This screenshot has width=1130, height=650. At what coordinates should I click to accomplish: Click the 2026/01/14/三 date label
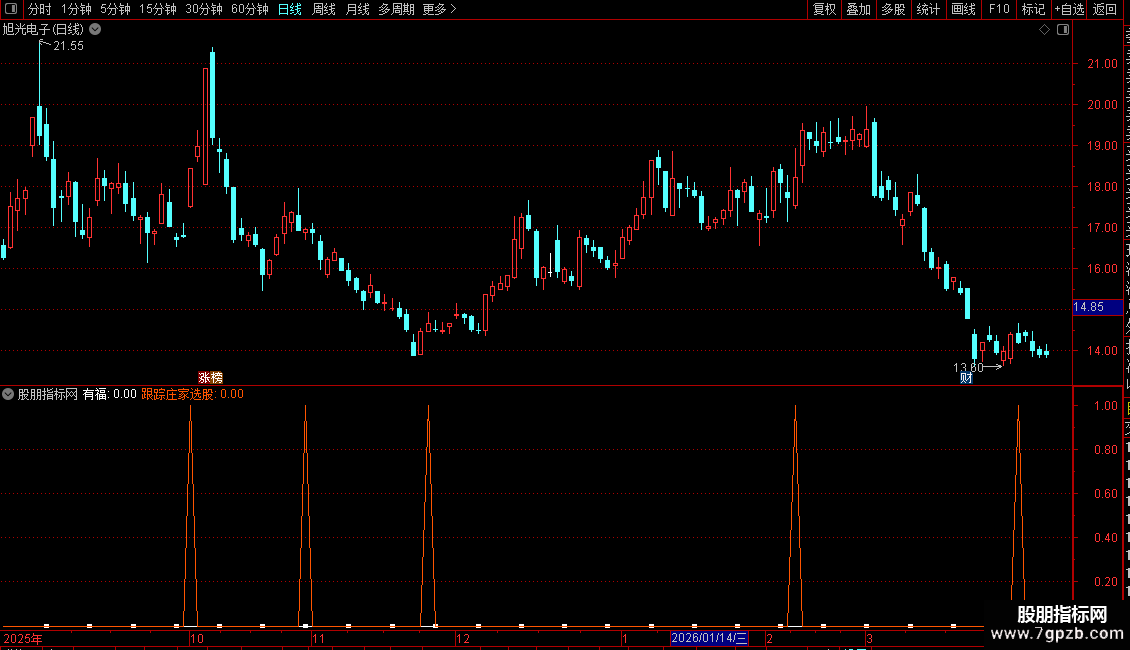[709, 638]
